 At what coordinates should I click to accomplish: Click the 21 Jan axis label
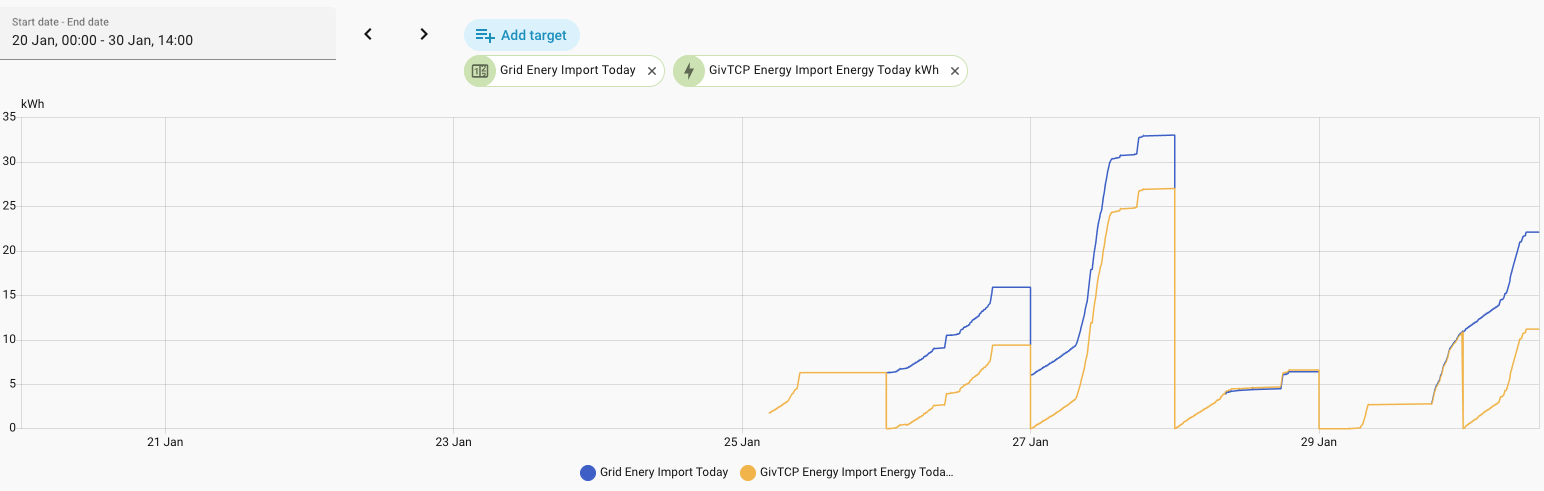165,441
